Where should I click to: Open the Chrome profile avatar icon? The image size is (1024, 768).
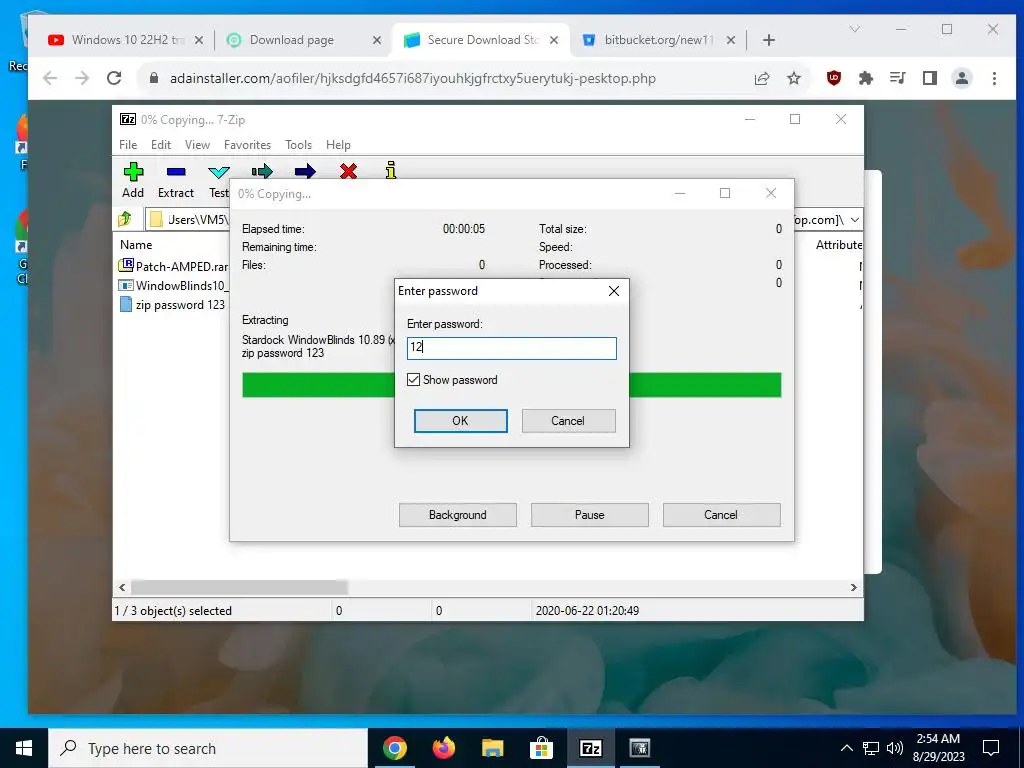point(961,78)
